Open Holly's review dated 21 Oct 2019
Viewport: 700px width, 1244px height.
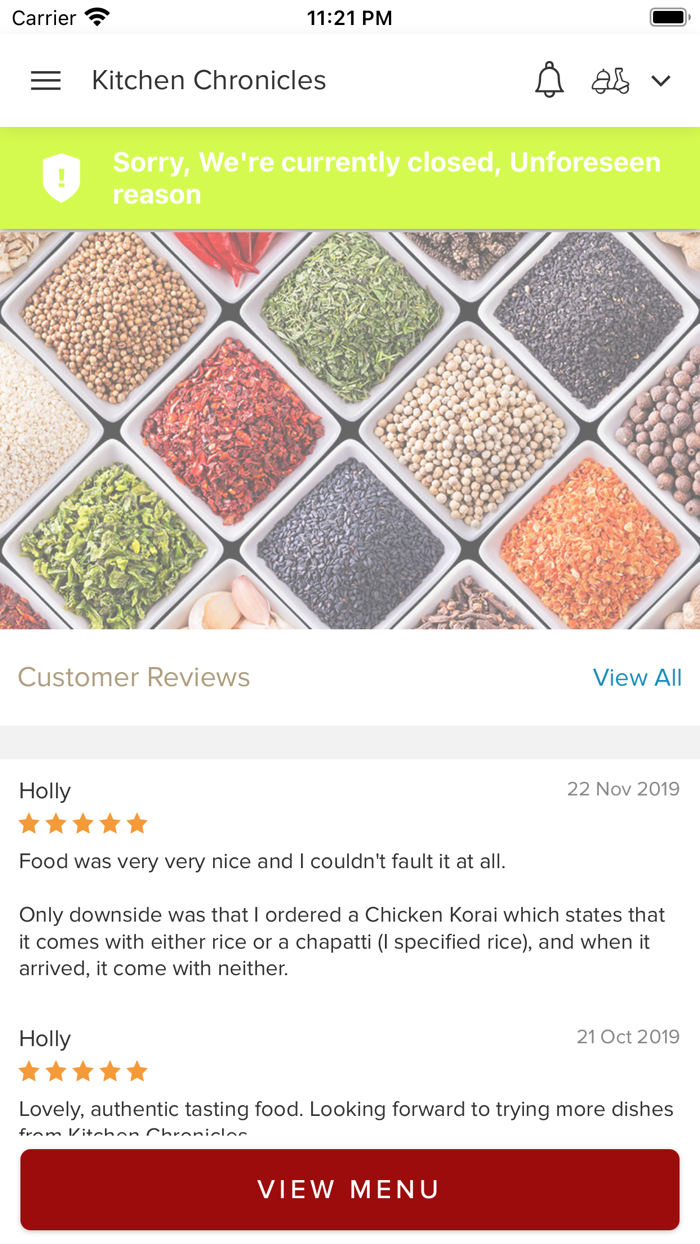click(x=350, y=1082)
